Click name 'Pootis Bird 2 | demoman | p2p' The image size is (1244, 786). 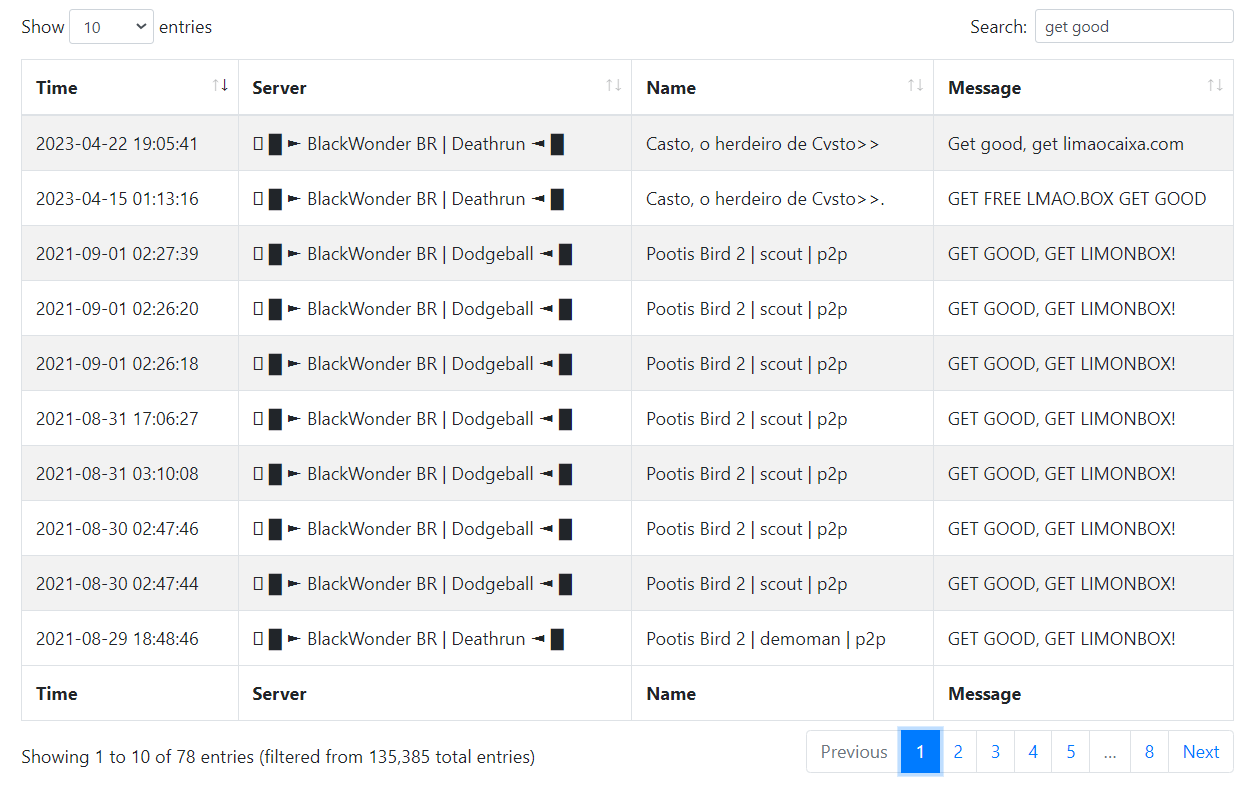click(x=766, y=639)
